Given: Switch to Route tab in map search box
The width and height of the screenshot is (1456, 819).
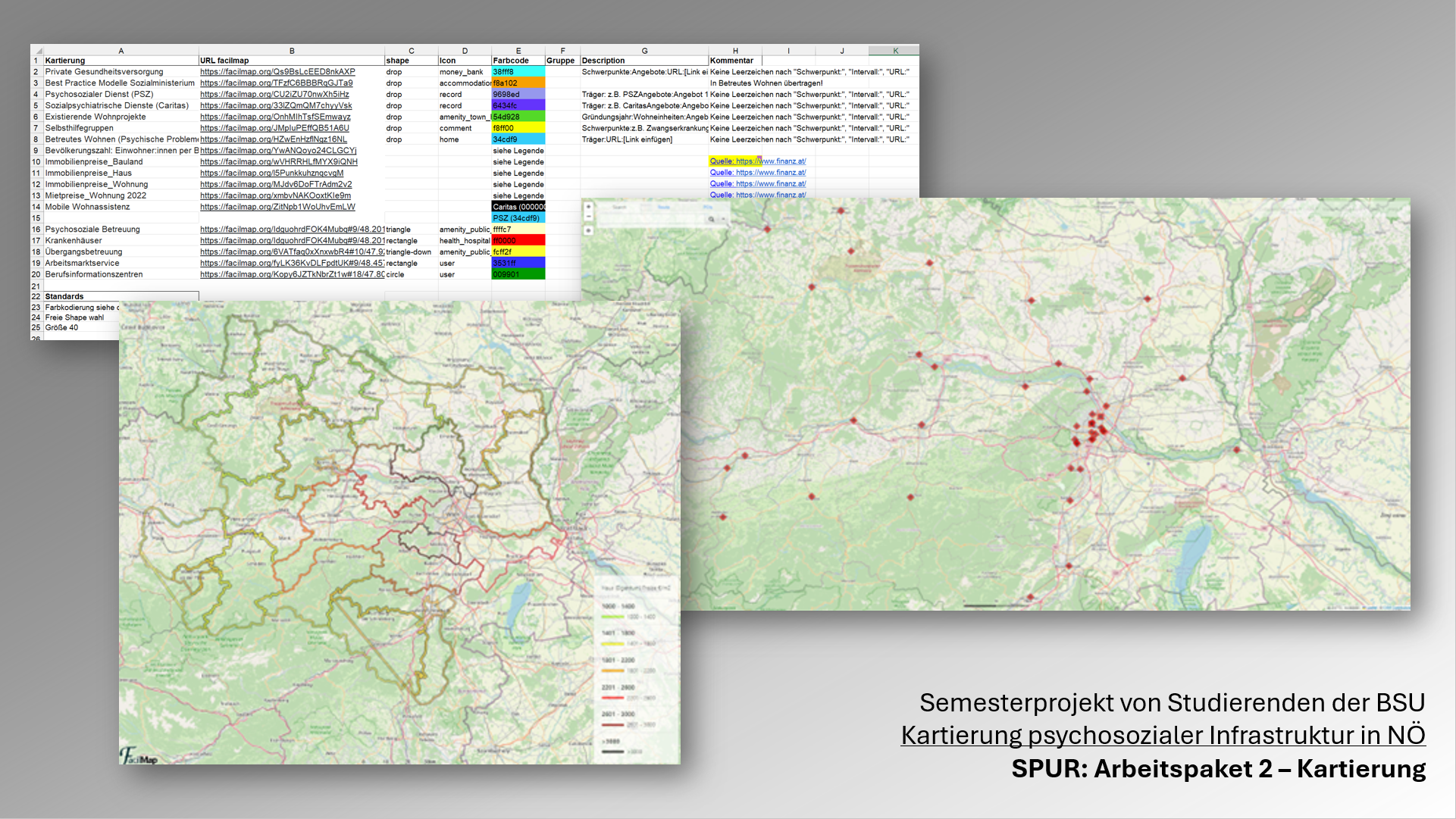Looking at the screenshot, I should click(664, 207).
